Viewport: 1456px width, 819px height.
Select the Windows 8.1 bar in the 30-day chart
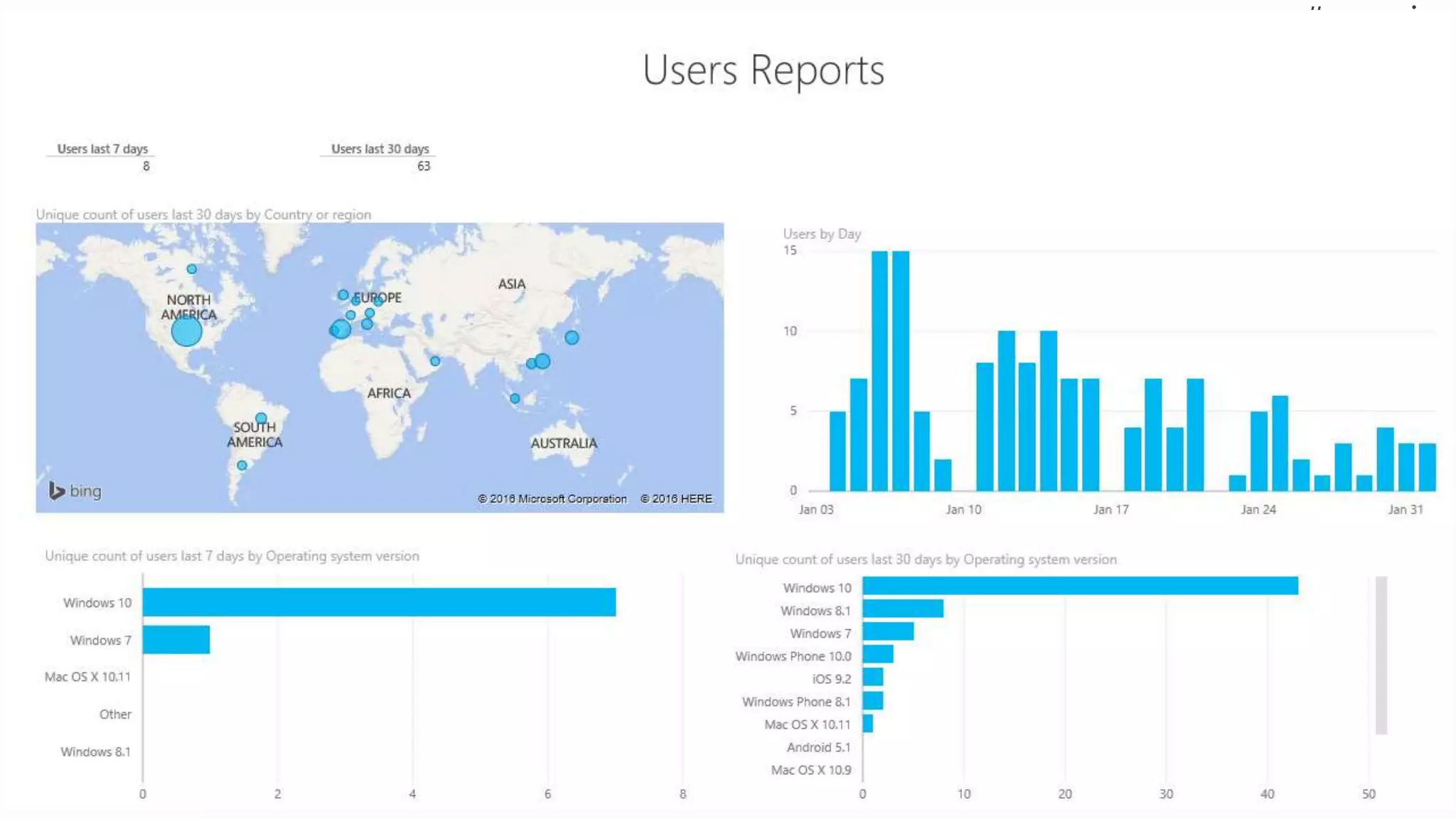903,609
